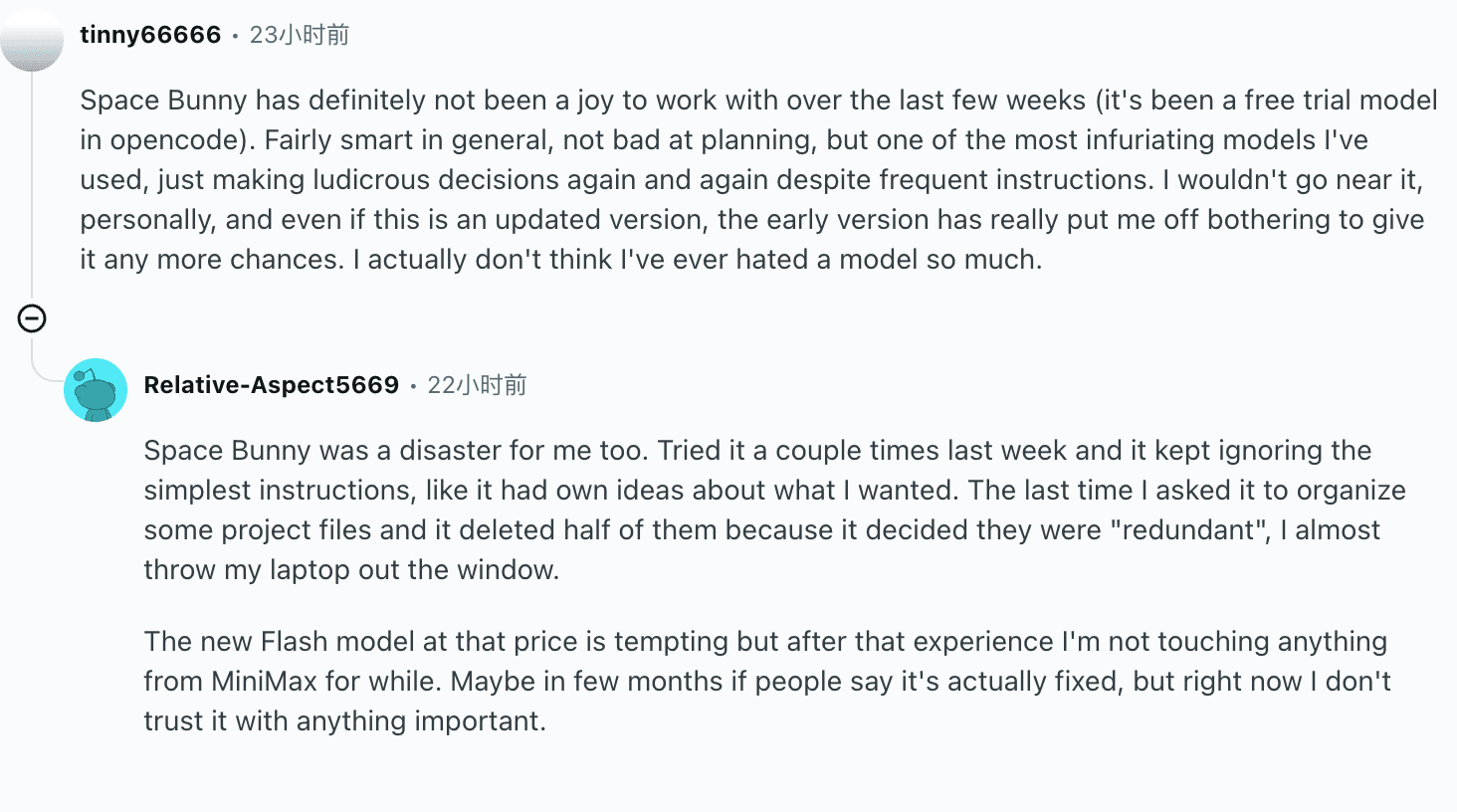Click the vertical thread line under tinny66666
1457x812 pixels.
[32, 187]
